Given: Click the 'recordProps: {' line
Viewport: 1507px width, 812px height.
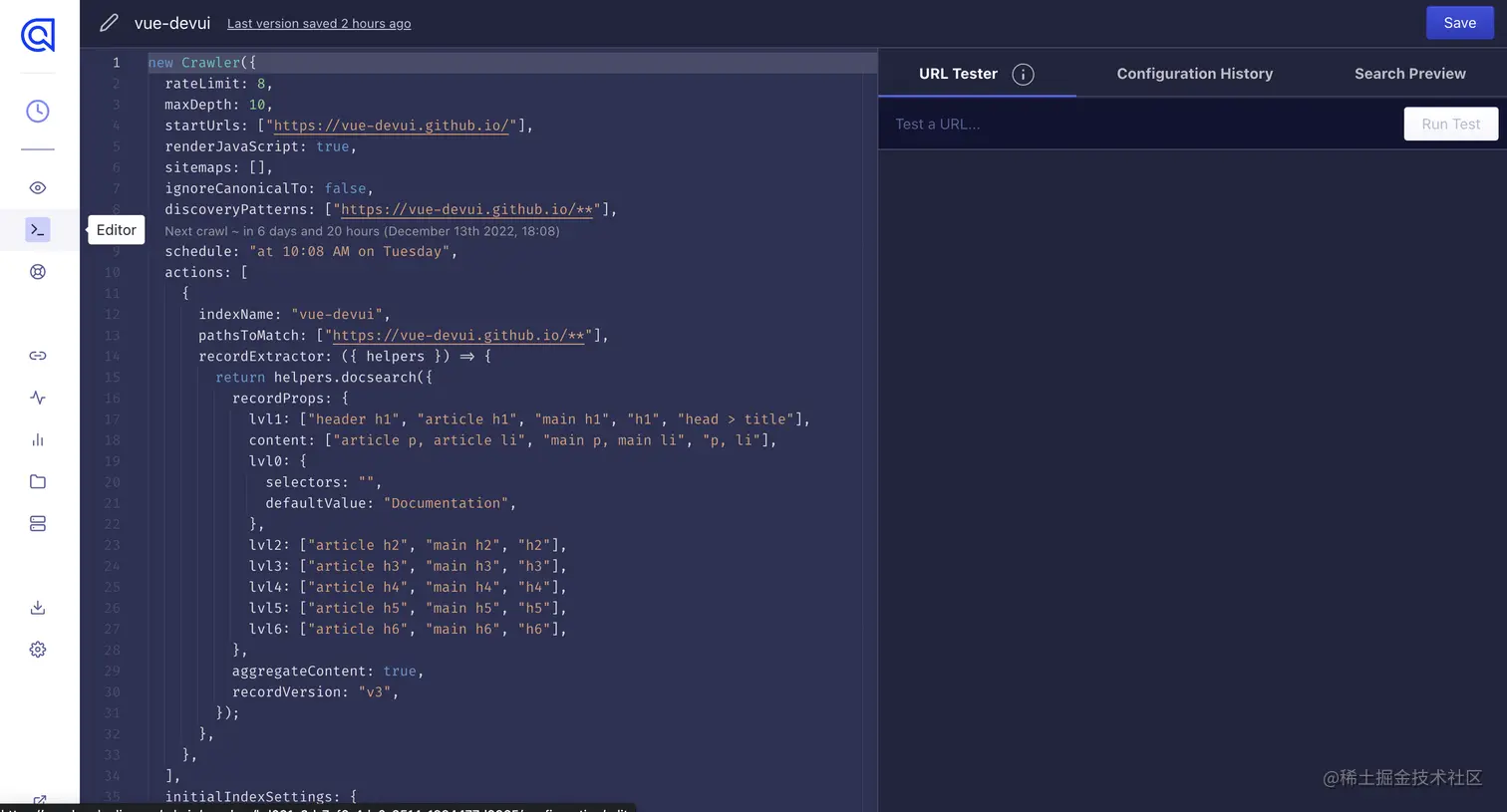Looking at the screenshot, I should click(290, 398).
